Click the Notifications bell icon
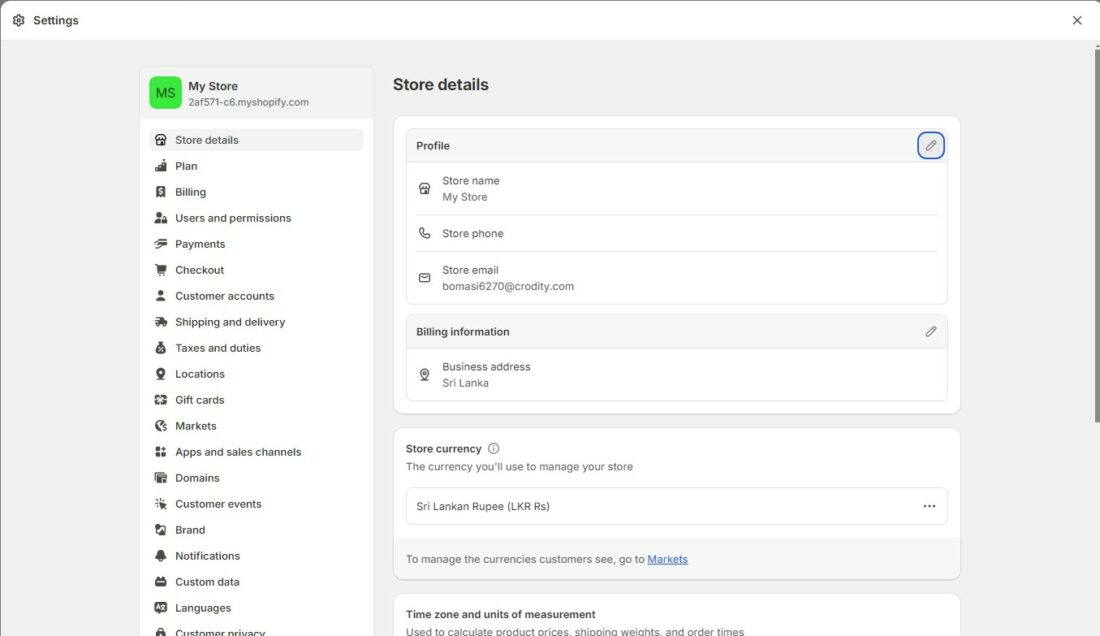This screenshot has width=1100, height=636. (161, 556)
